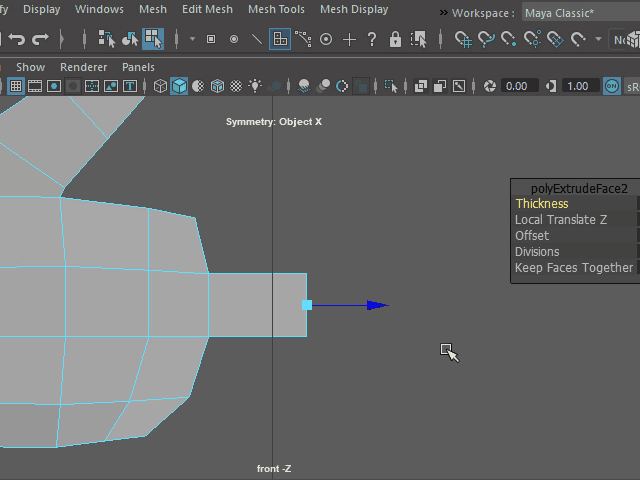Click the Snap to grids magnet icon
The image size is (640, 480).
pos(463,39)
